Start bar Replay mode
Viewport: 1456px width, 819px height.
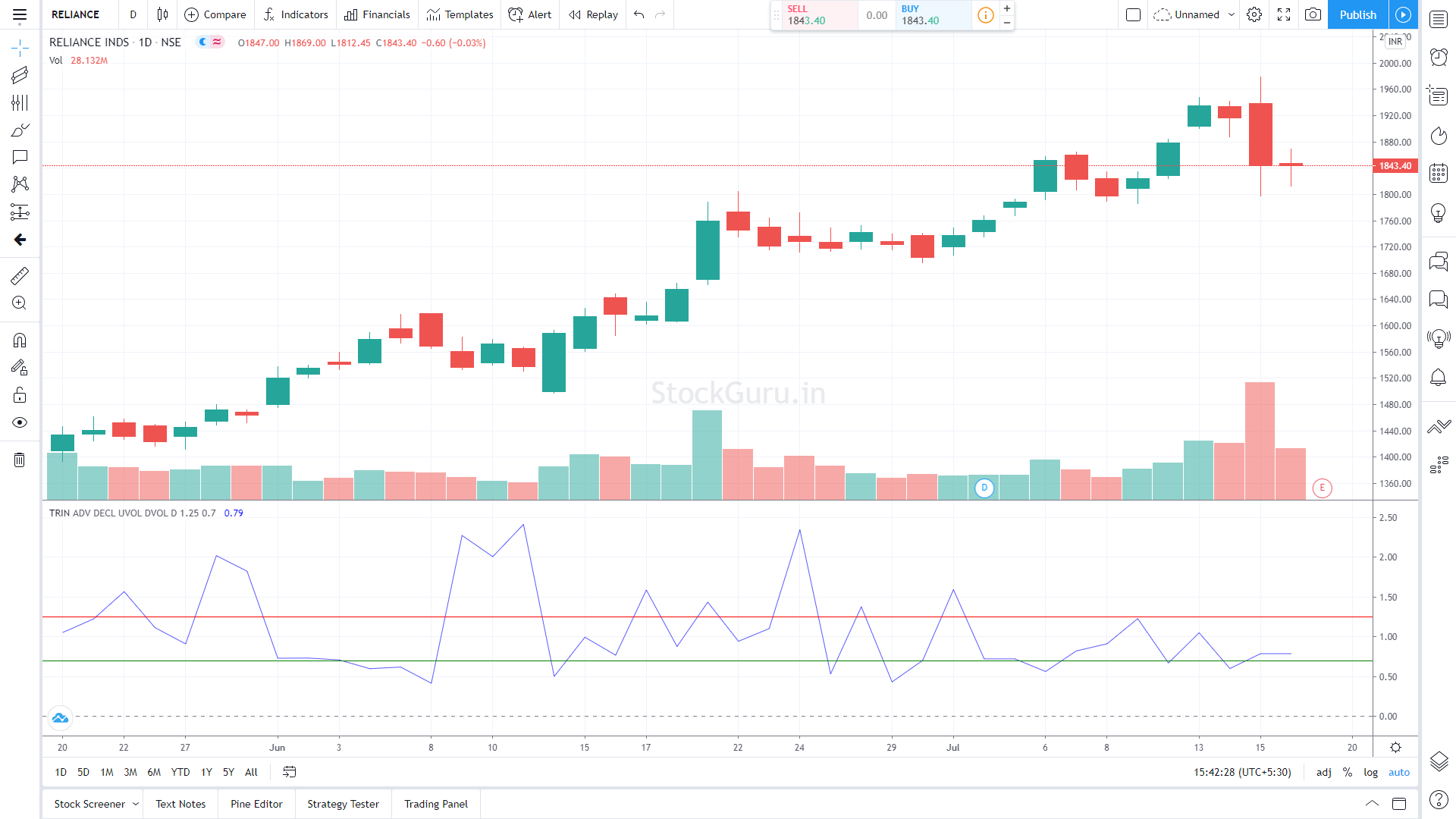(x=594, y=14)
